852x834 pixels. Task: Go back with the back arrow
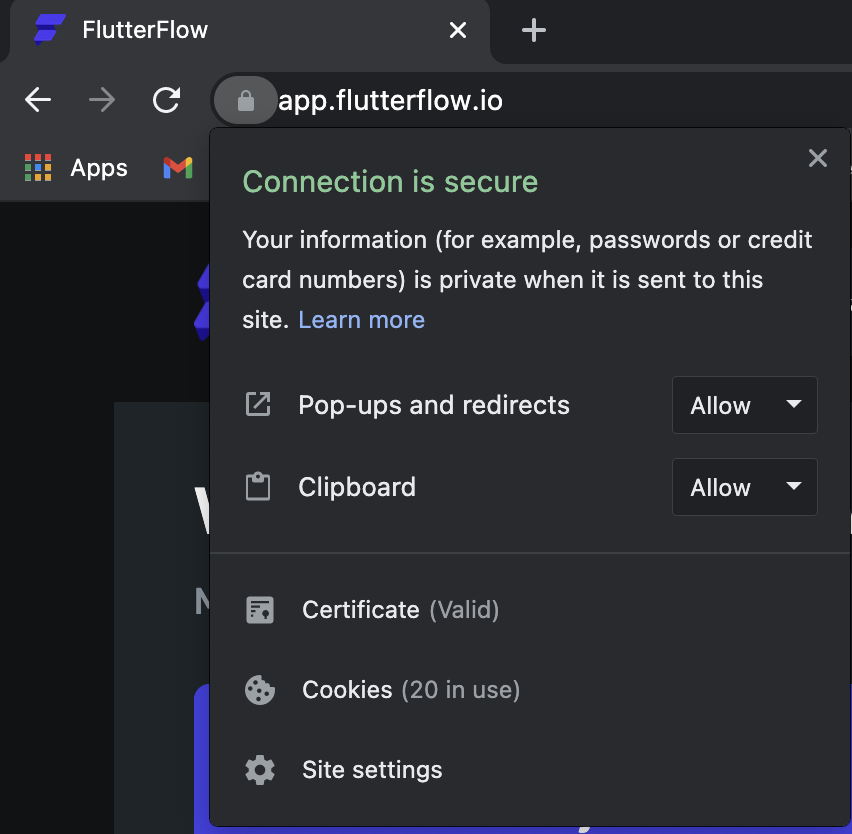(x=38, y=100)
